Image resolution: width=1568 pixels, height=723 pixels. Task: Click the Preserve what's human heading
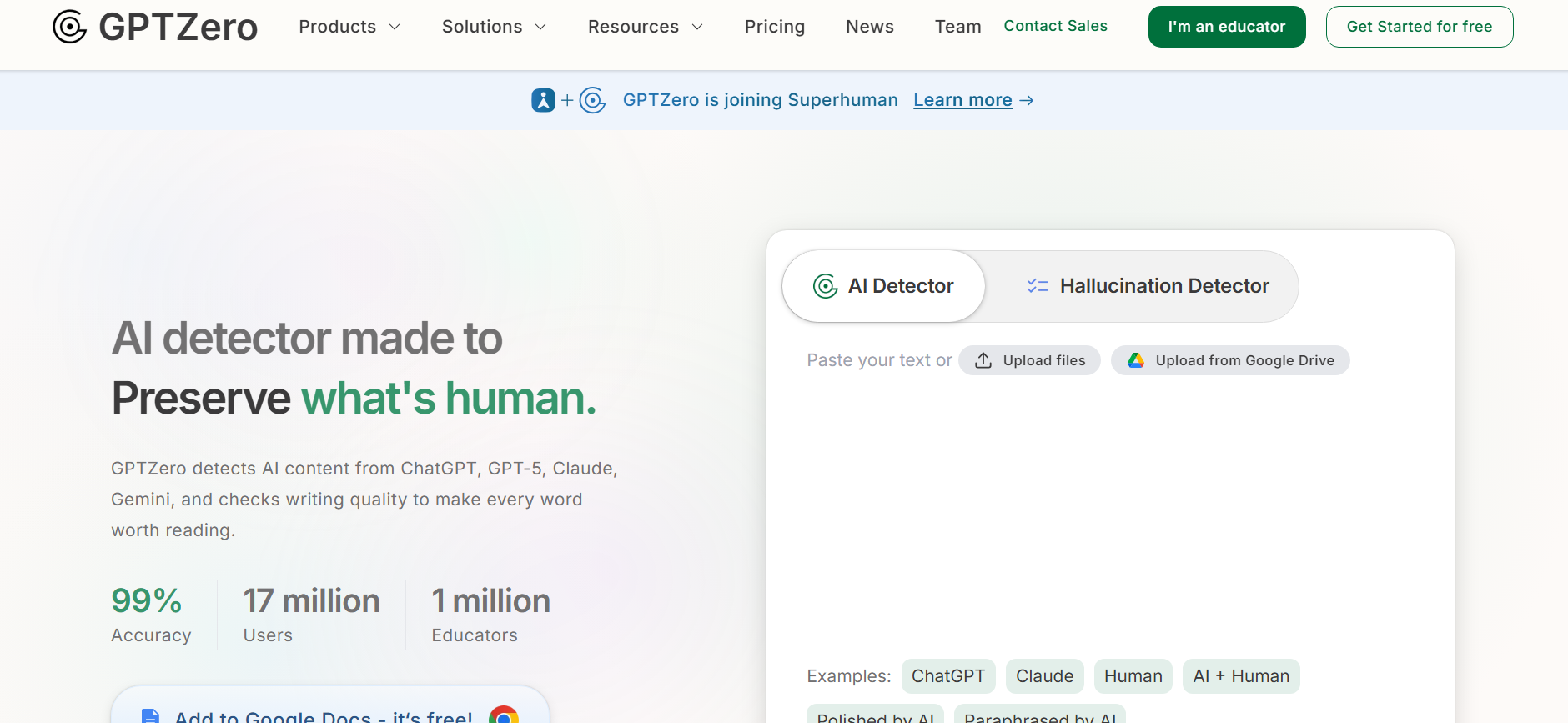click(354, 398)
